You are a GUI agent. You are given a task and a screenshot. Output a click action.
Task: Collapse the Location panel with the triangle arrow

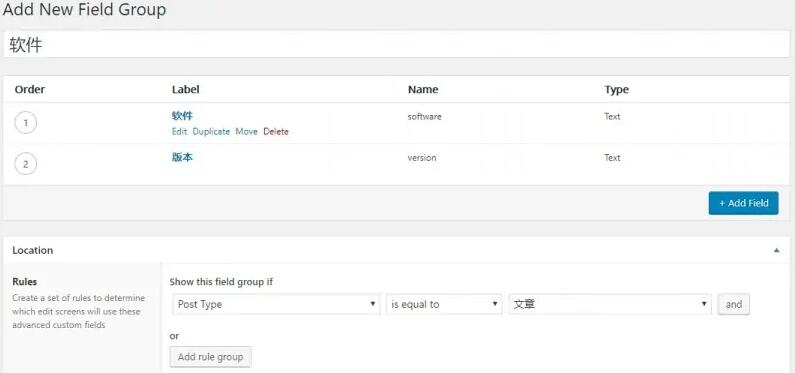coord(776,250)
